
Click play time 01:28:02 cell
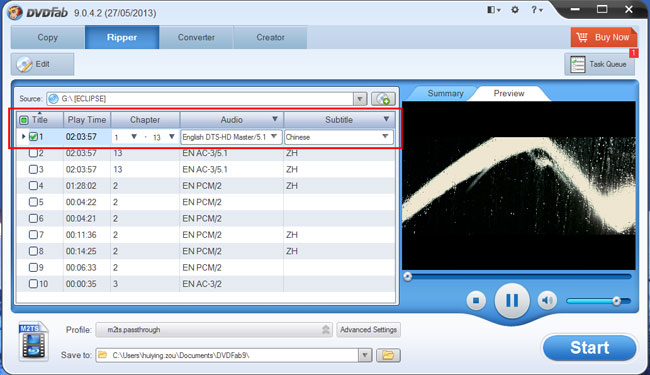coord(81,186)
